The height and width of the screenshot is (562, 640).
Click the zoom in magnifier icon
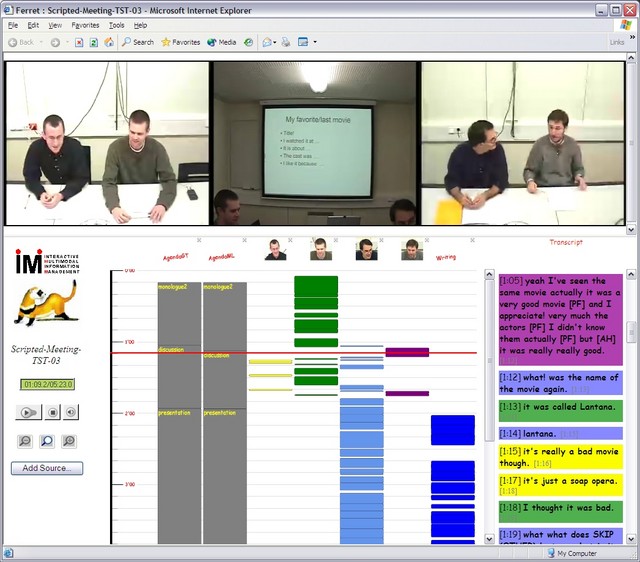[69, 441]
